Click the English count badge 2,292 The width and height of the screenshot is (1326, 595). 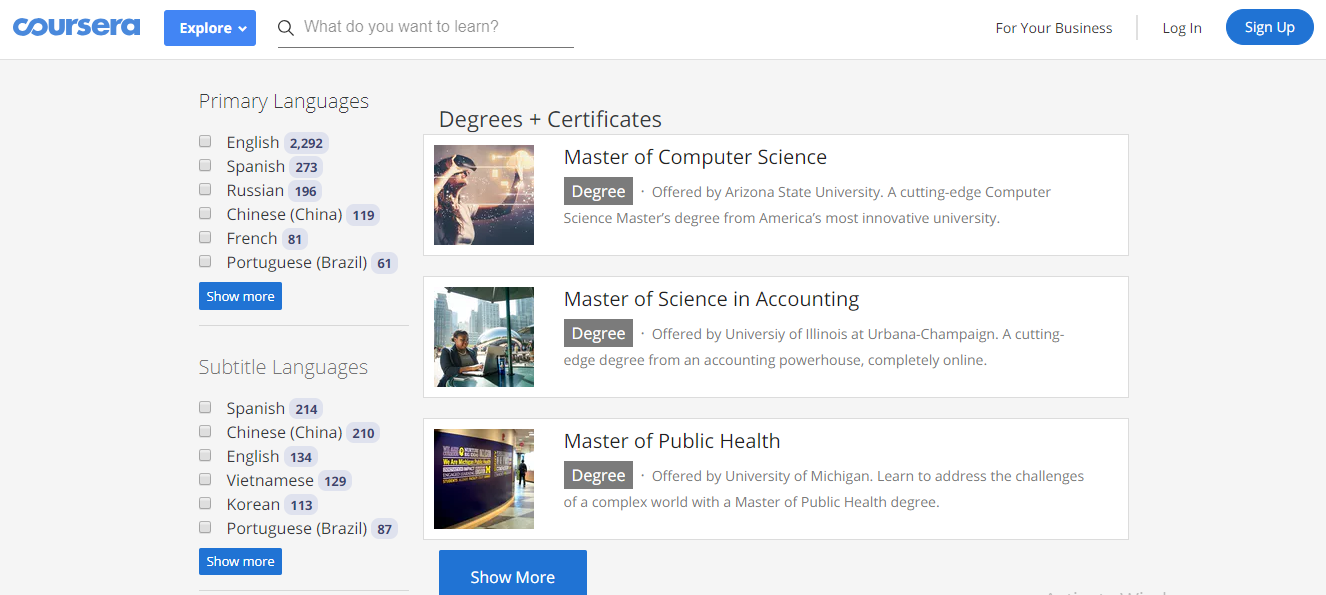(306, 143)
